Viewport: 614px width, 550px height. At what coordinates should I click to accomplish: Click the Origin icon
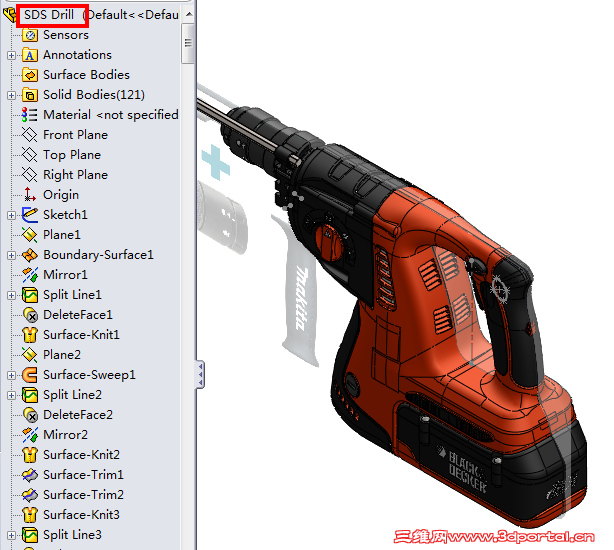pyautogui.click(x=30, y=195)
